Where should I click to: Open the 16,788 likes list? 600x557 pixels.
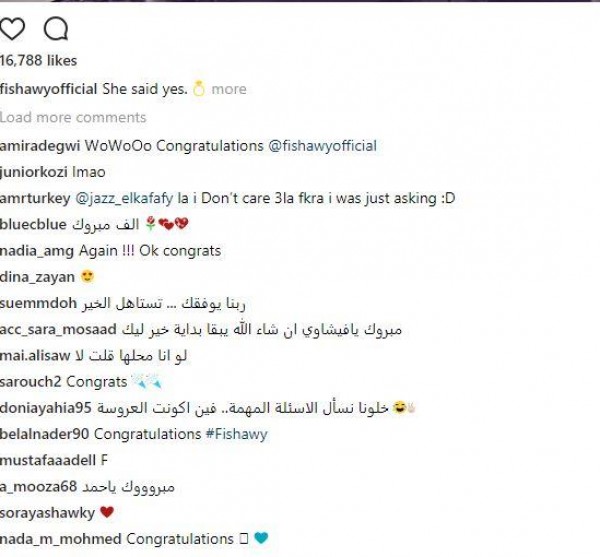click(38, 61)
